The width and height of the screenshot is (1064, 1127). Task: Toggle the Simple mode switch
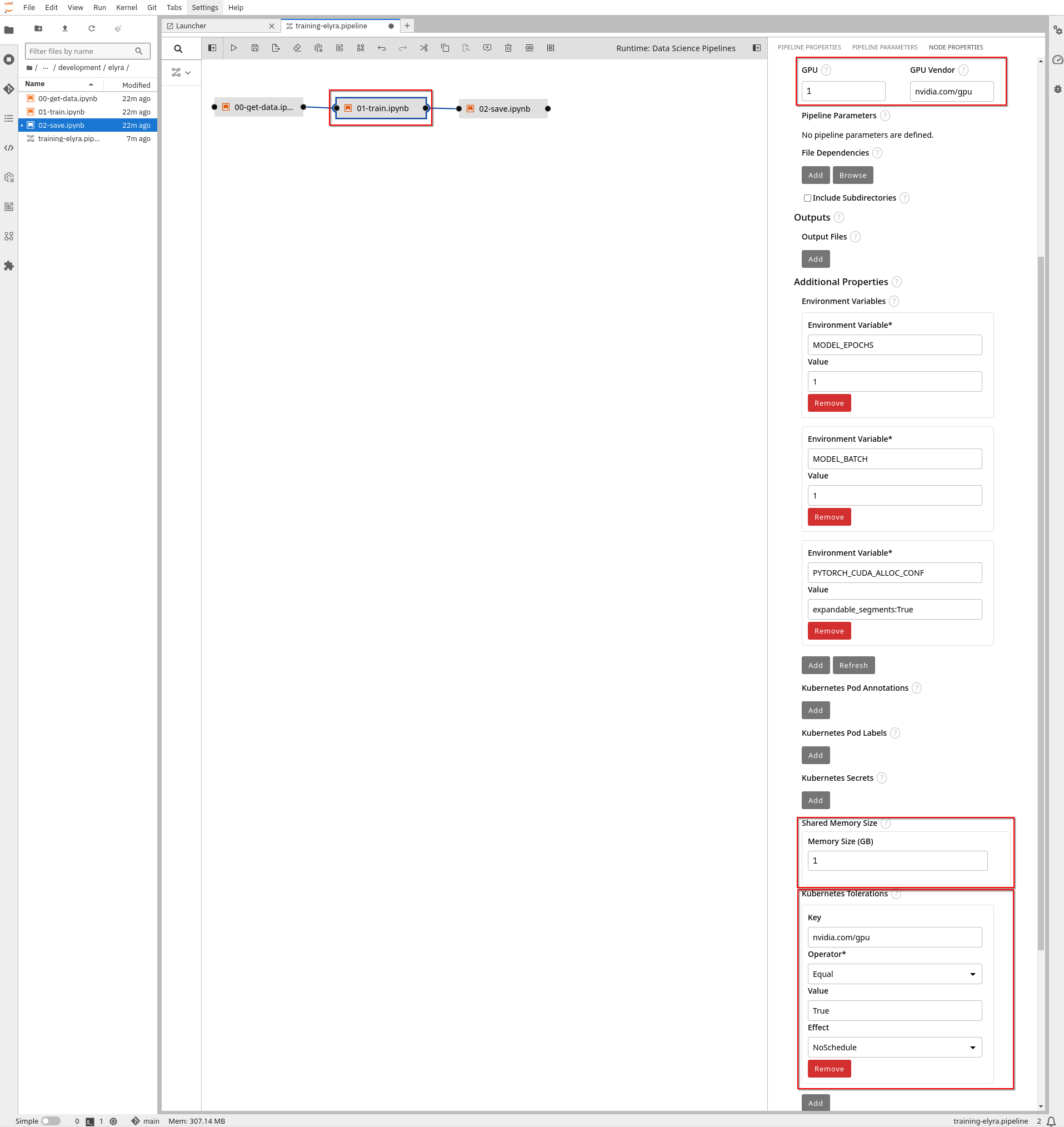(51, 1121)
